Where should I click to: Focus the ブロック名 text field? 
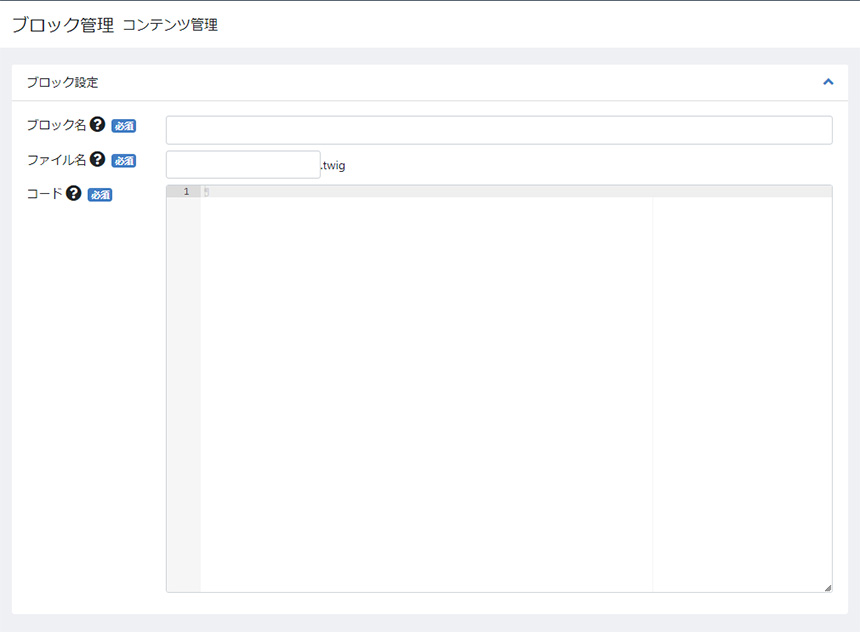(498, 130)
